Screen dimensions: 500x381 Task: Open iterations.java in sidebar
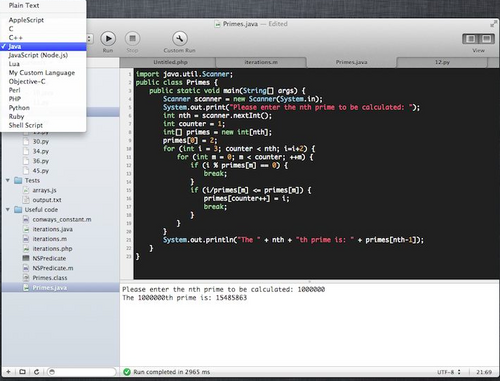(52, 229)
